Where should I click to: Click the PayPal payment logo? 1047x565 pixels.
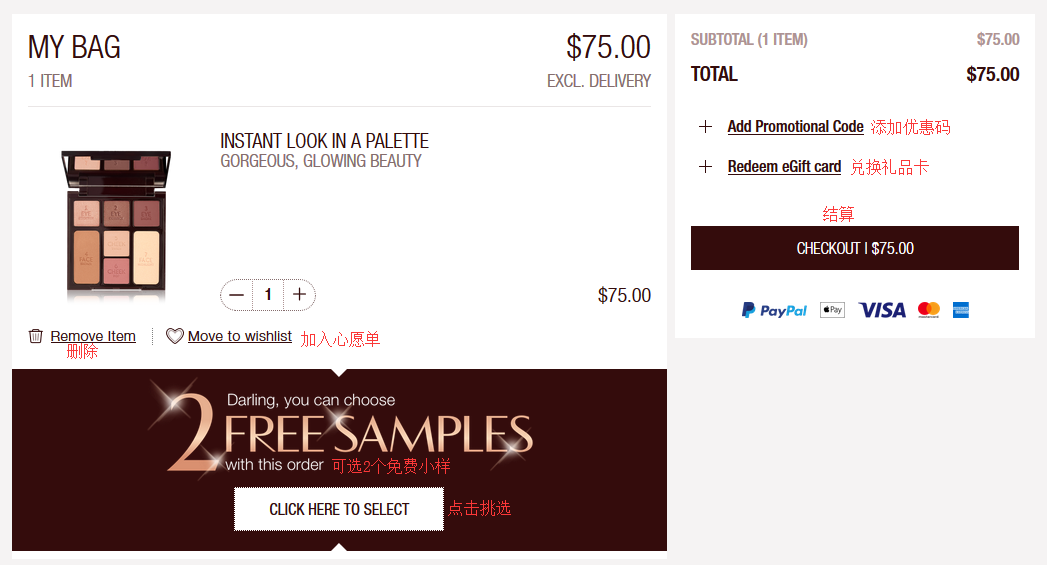point(774,310)
